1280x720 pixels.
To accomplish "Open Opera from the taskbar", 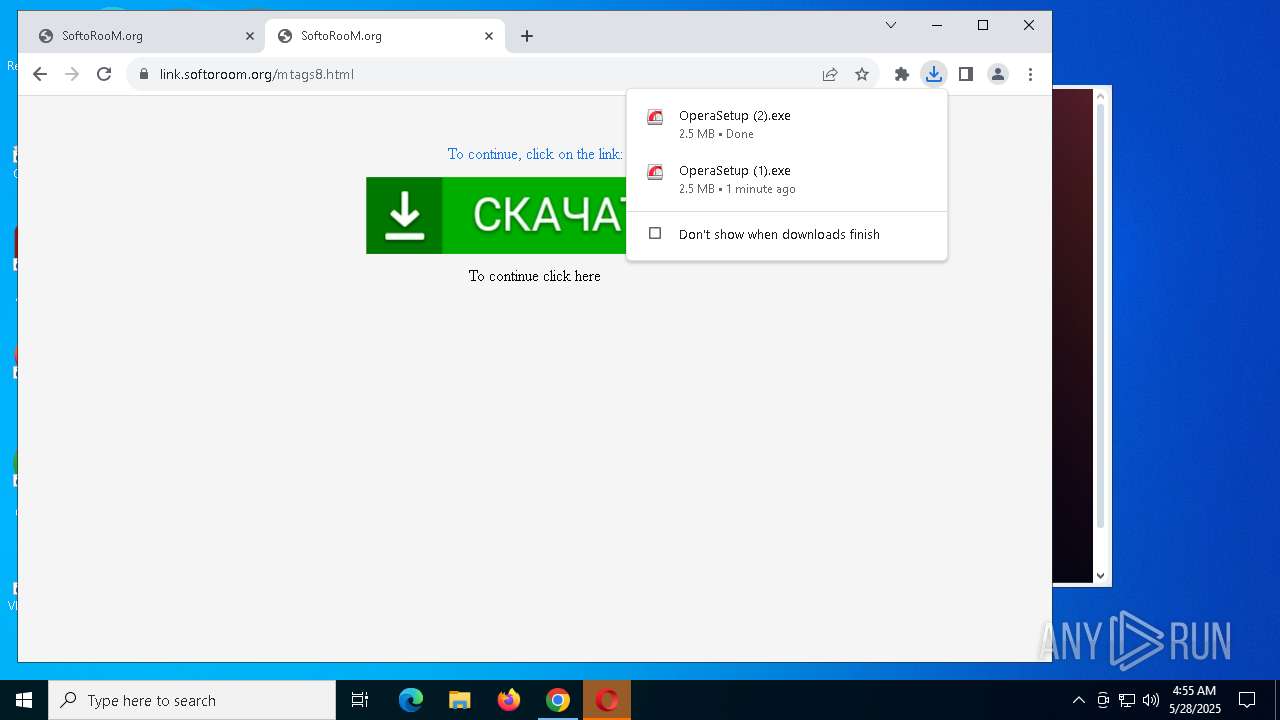I will click(607, 700).
